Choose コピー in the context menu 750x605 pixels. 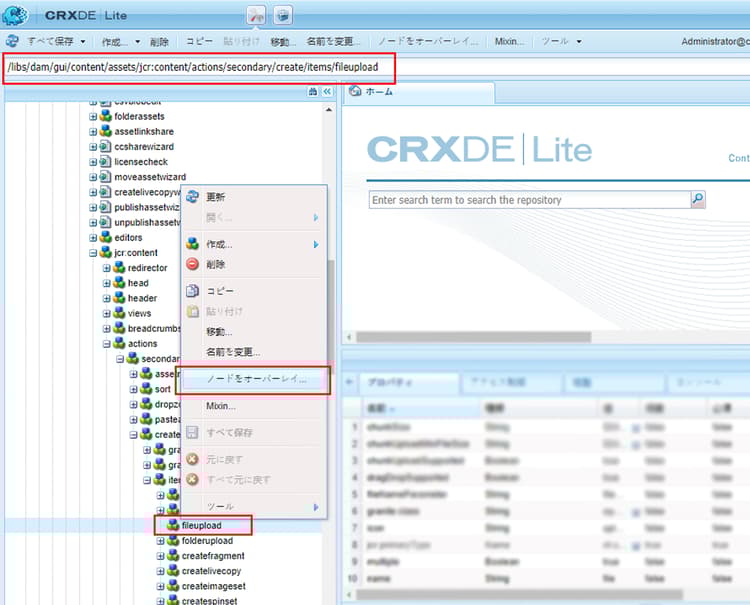(254, 291)
